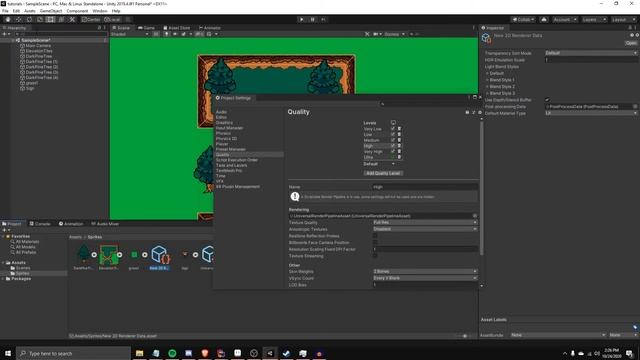Click the Hierarchy add plus button
Viewport: 640px width, 360px height.
pos(5,34)
